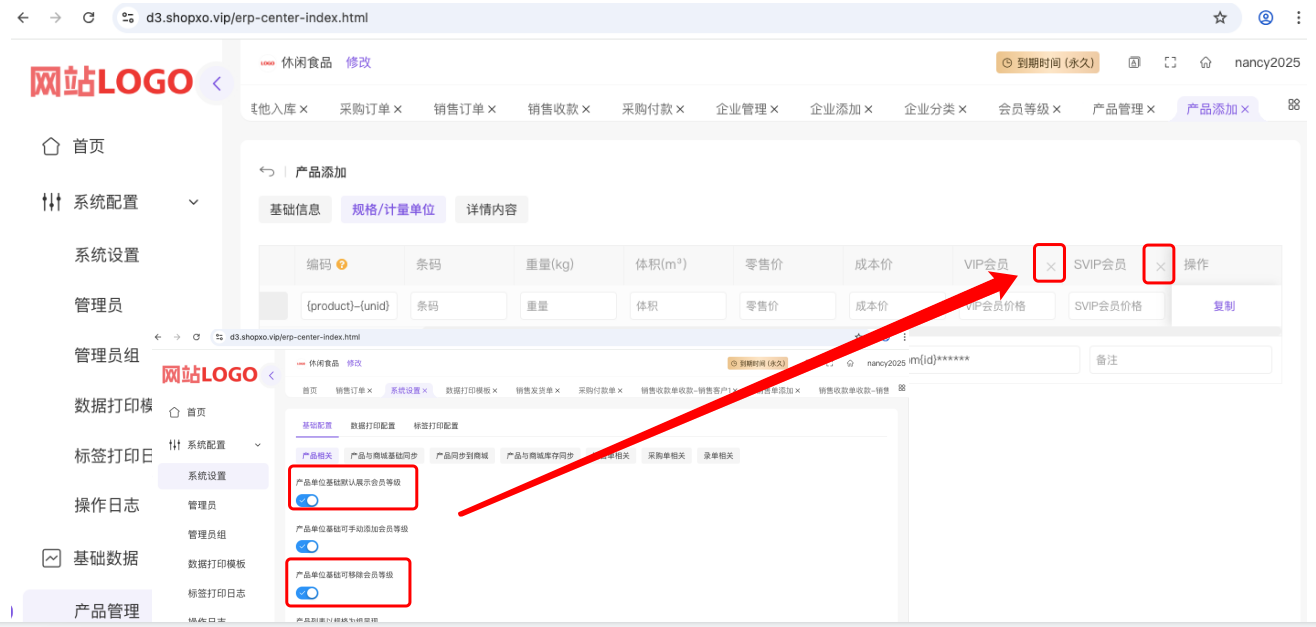Close the 产品添加 tab

[x=1245, y=109]
